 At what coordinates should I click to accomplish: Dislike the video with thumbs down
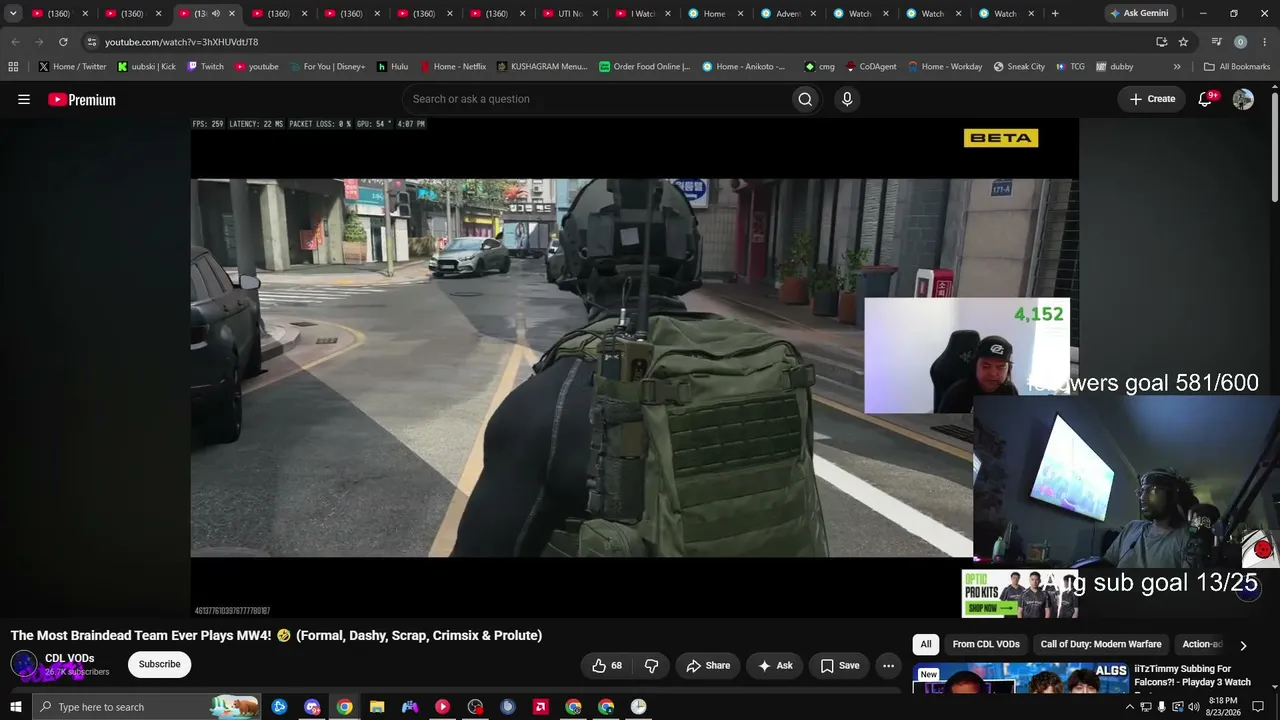point(651,665)
